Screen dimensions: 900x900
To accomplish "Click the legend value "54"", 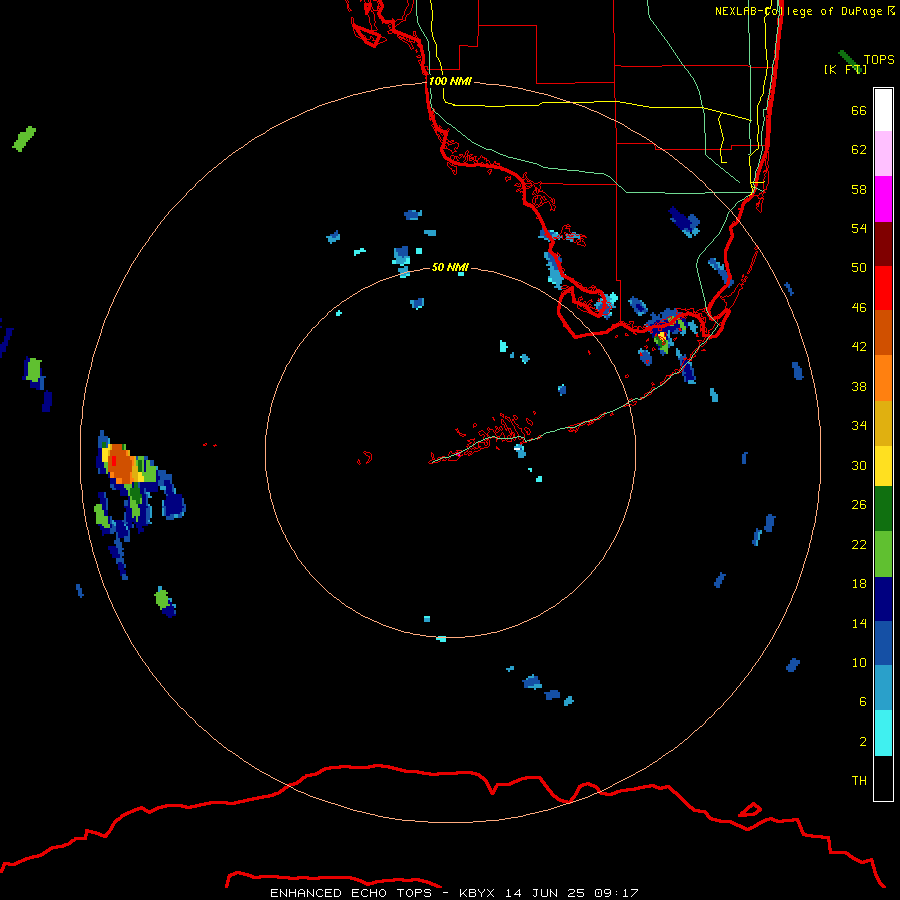I will click(x=859, y=228).
